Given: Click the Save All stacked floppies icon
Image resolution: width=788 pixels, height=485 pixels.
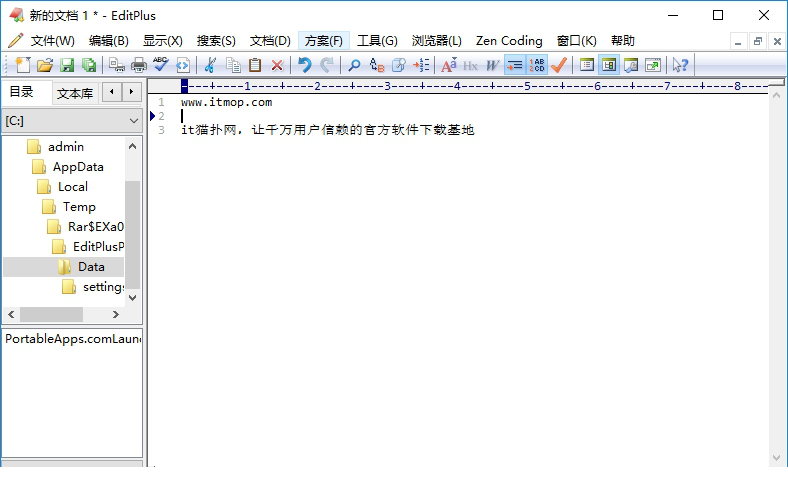Looking at the screenshot, I should 89,65.
